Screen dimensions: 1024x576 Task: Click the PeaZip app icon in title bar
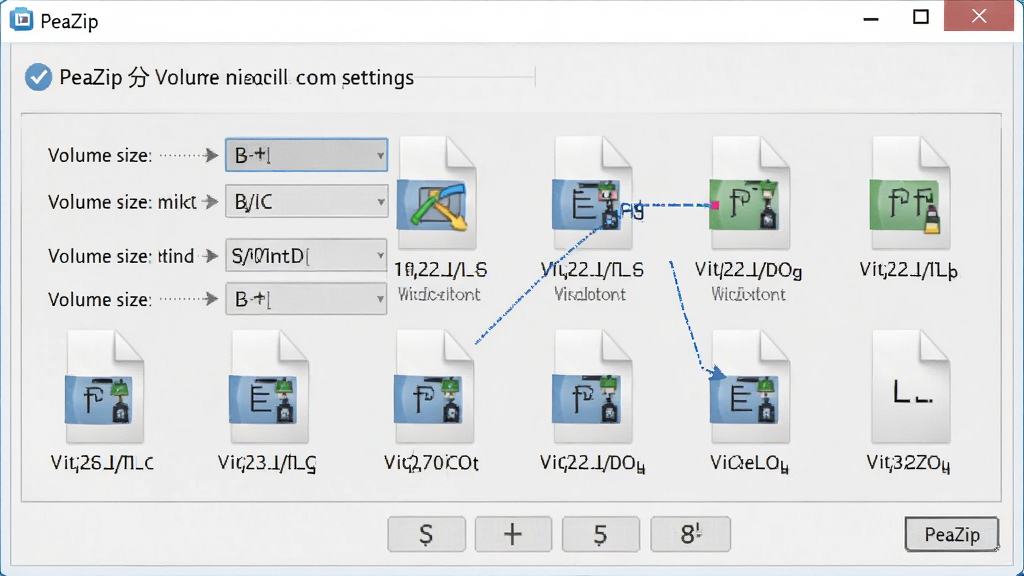pos(21,20)
